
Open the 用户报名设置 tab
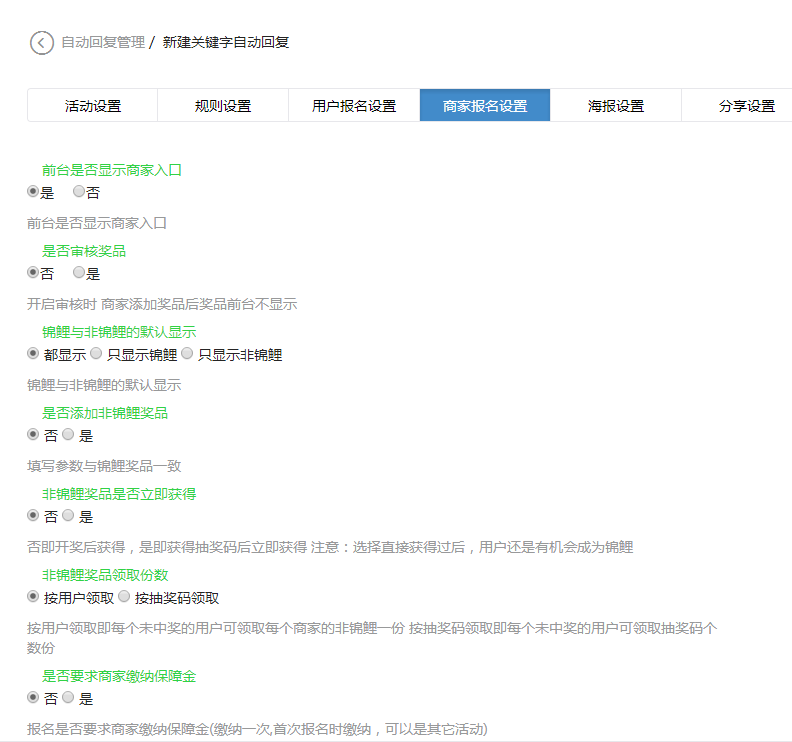[354, 106]
